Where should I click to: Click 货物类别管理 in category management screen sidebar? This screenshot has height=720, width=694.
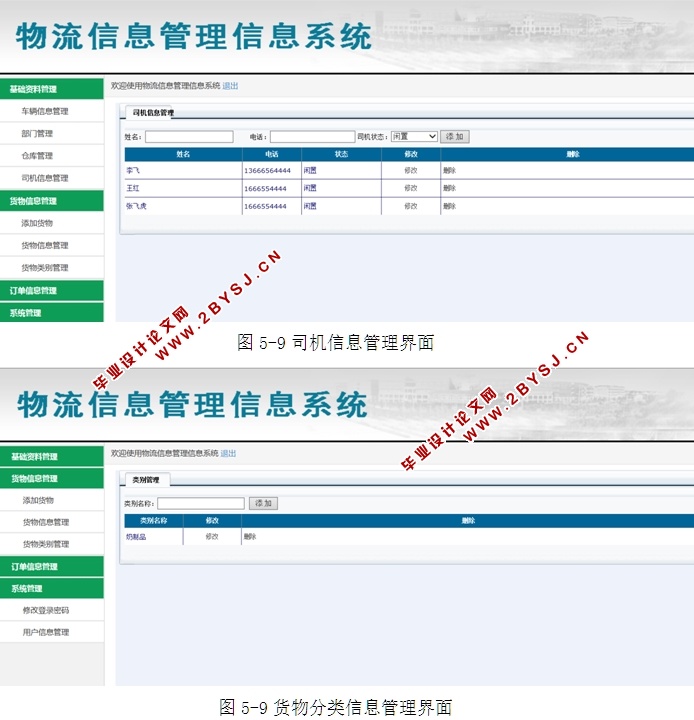(45, 544)
